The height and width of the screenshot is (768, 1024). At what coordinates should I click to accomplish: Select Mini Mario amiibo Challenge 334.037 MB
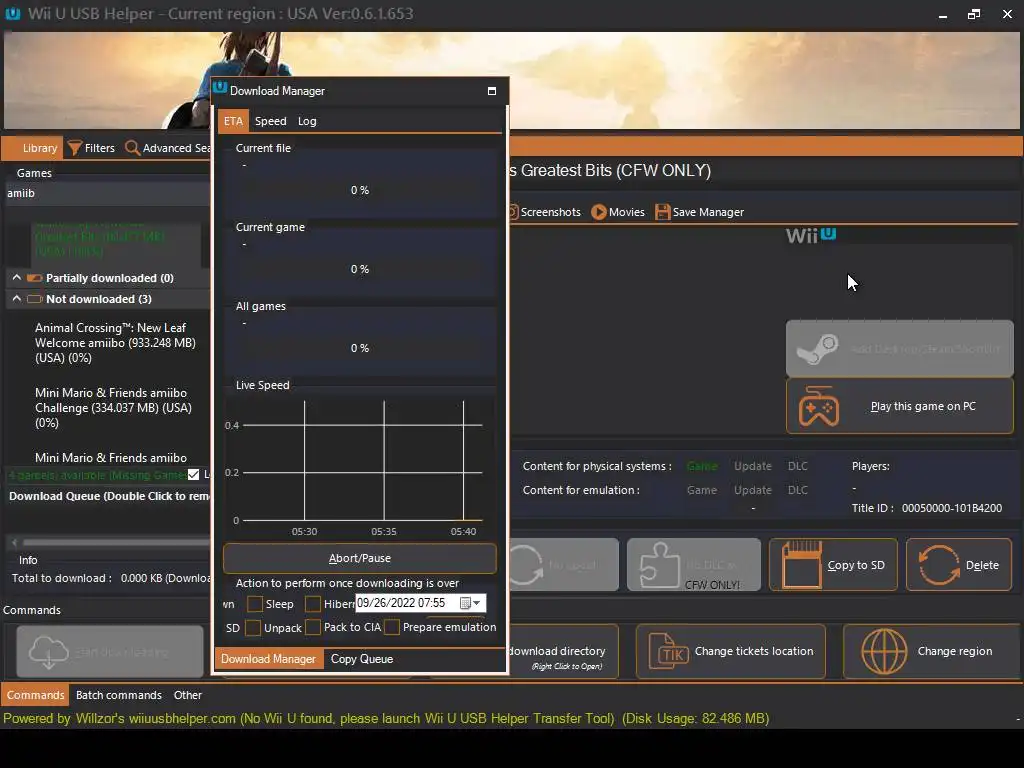point(113,408)
